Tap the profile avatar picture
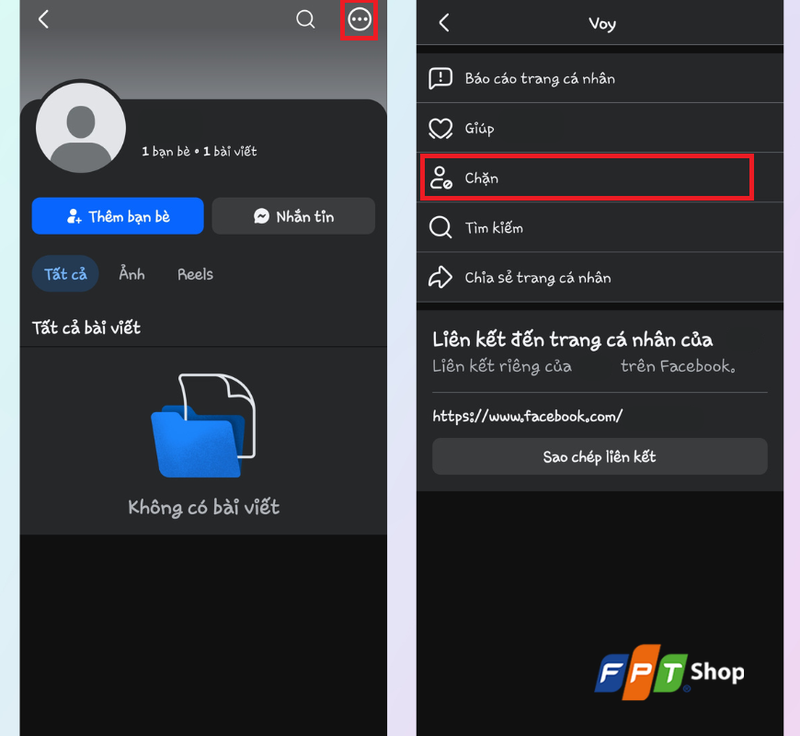Image resolution: width=800 pixels, height=736 pixels. [x=81, y=128]
